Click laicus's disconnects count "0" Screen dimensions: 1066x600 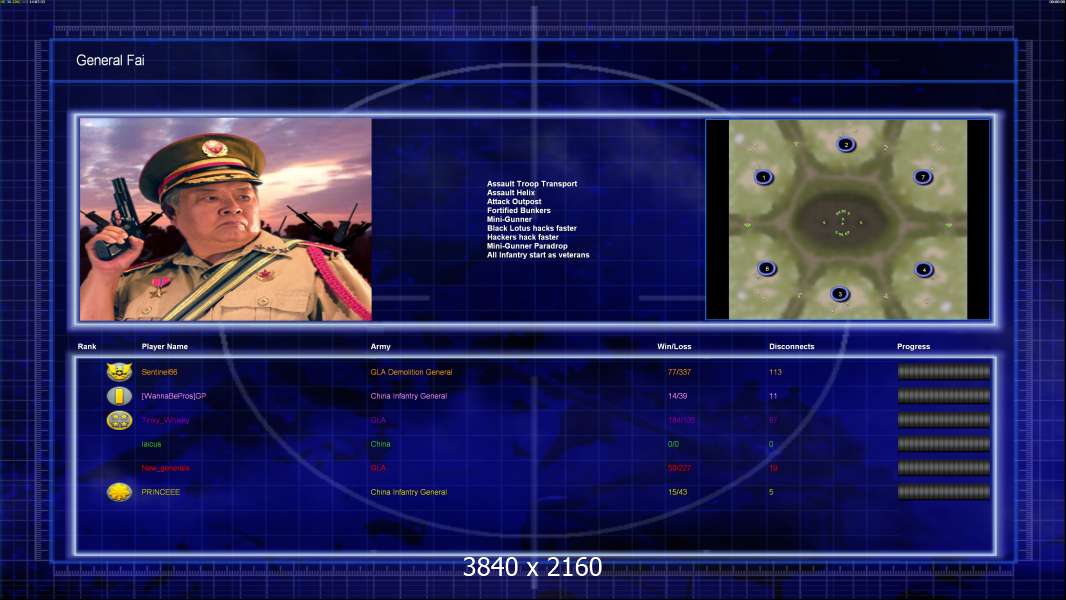(771, 444)
